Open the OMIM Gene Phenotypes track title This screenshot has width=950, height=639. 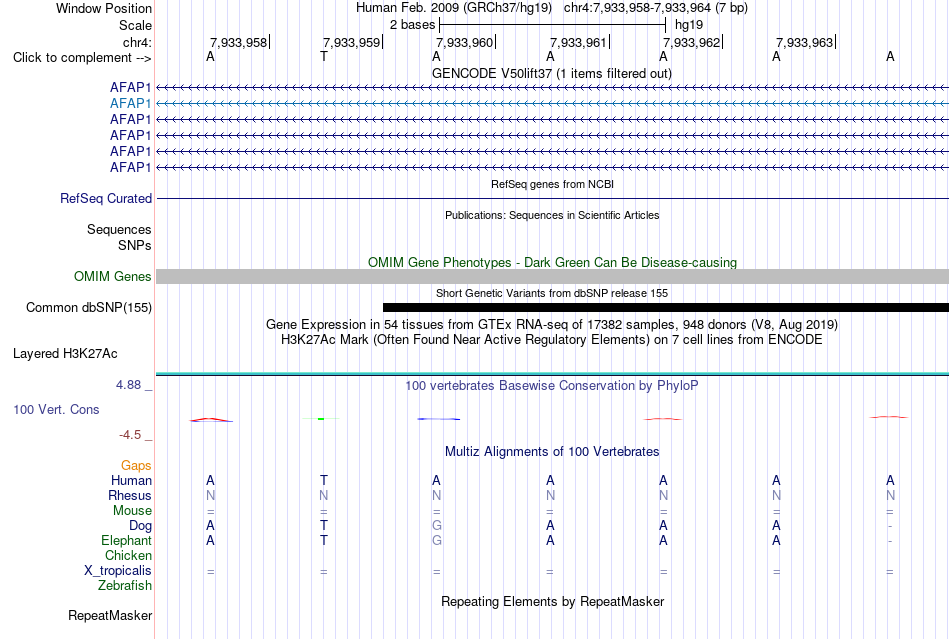click(552, 262)
